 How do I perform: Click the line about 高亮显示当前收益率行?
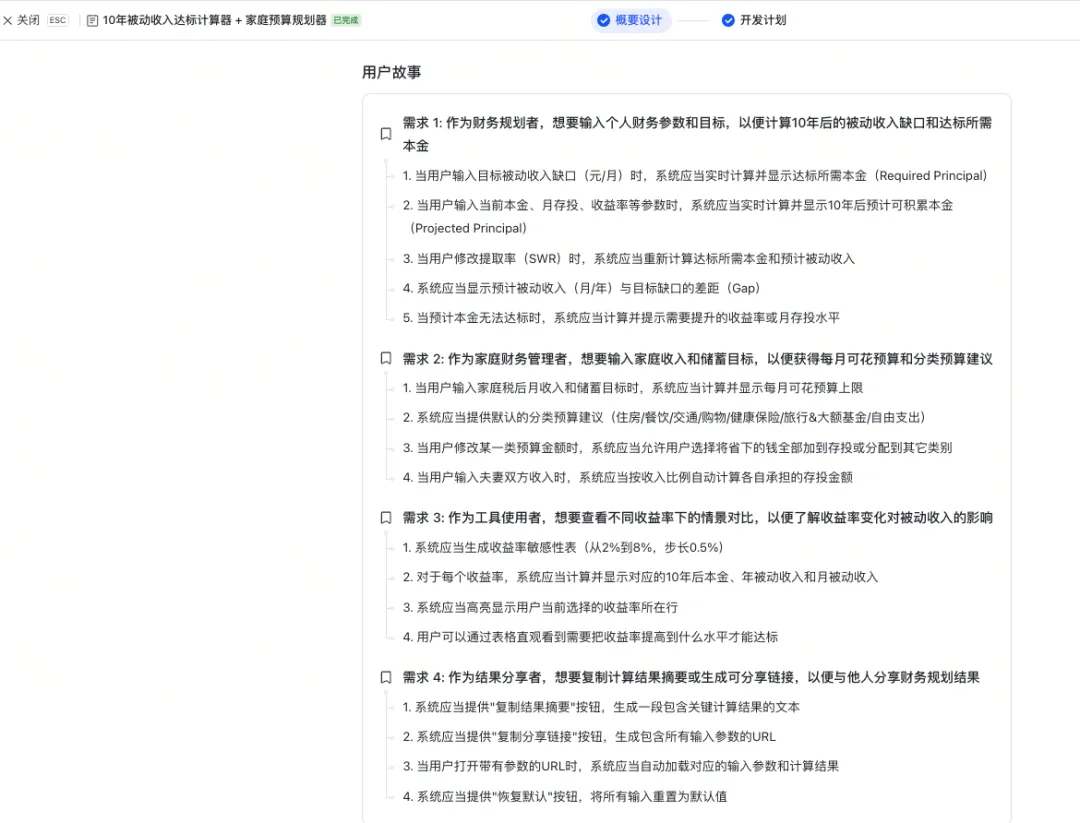pos(540,607)
